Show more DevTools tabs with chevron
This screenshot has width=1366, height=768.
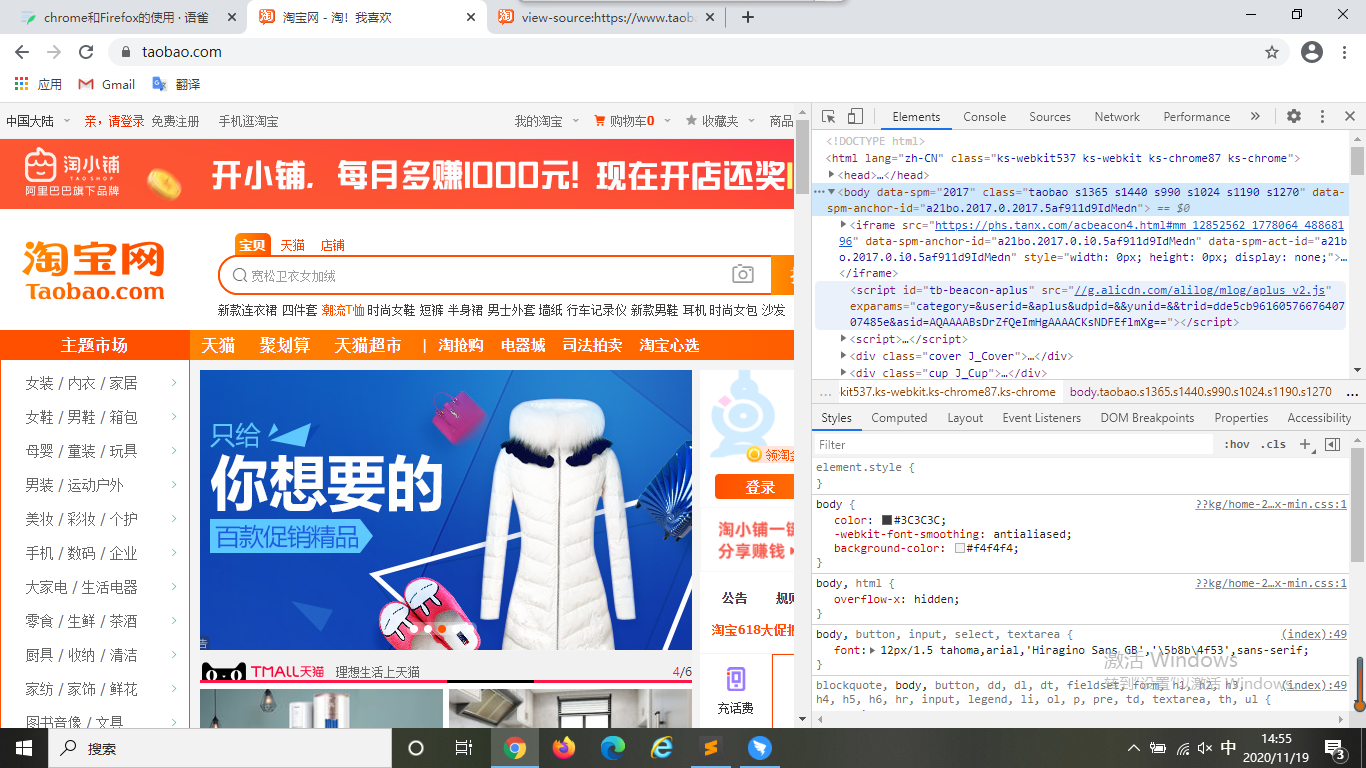pyautogui.click(x=1256, y=117)
